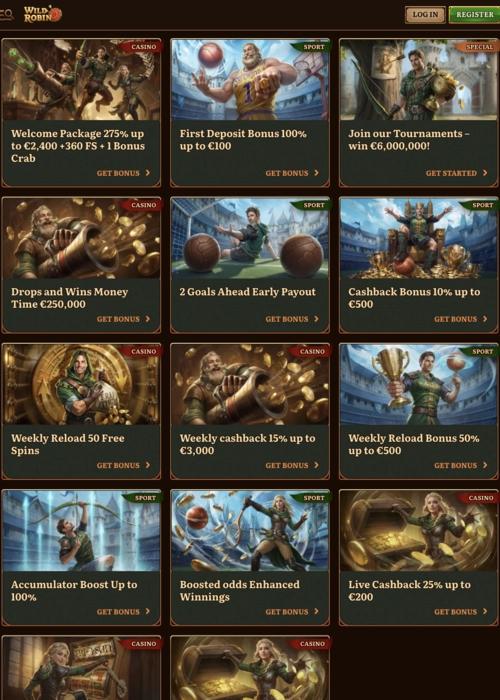Image resolution: width=500 pixels, height=700 pixels.
Task: Select the SPECIAL tag on Tournaments card
Action: pos(477,47)
